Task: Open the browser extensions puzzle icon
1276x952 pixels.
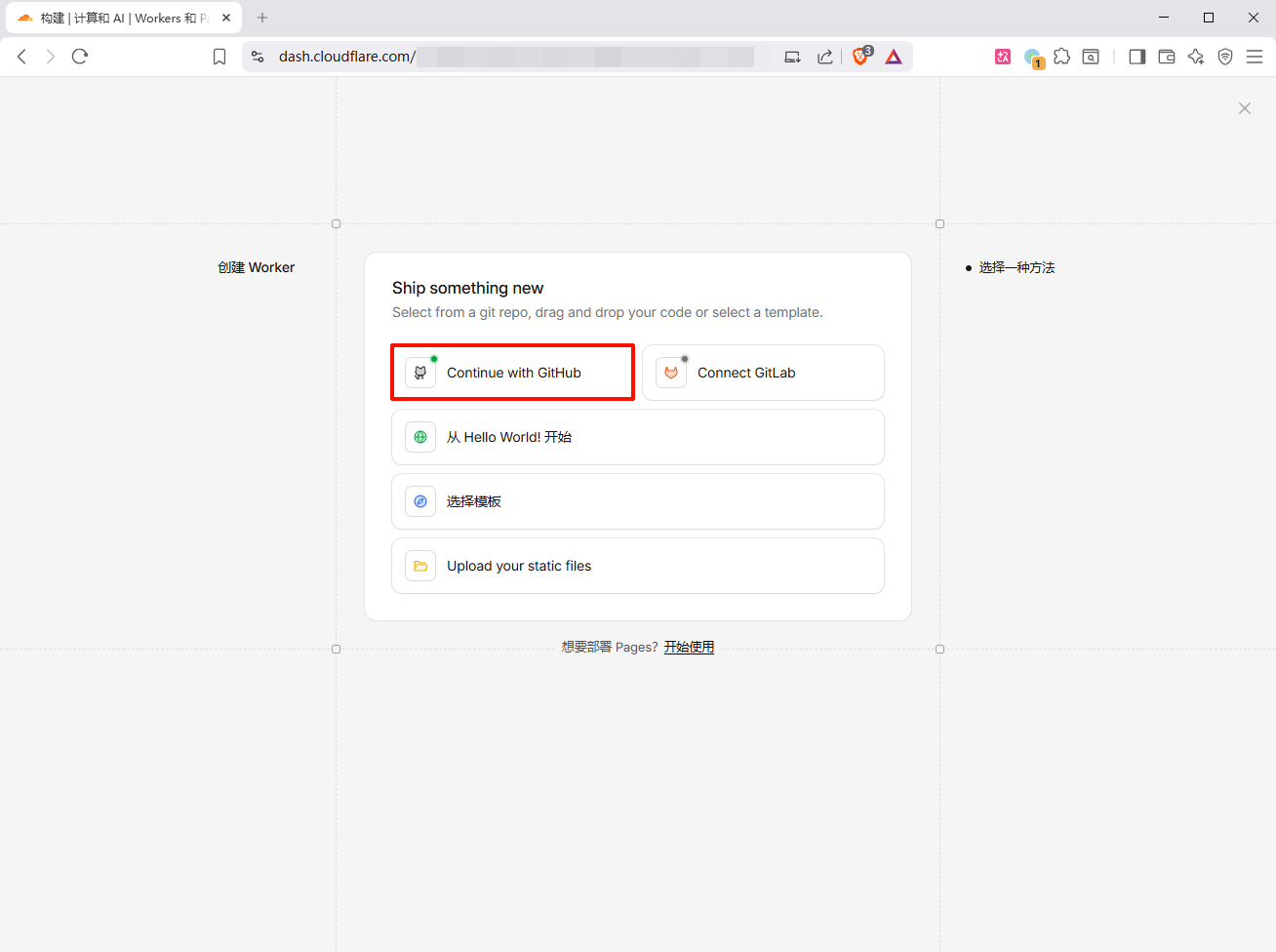Action: pos(1062,57)
